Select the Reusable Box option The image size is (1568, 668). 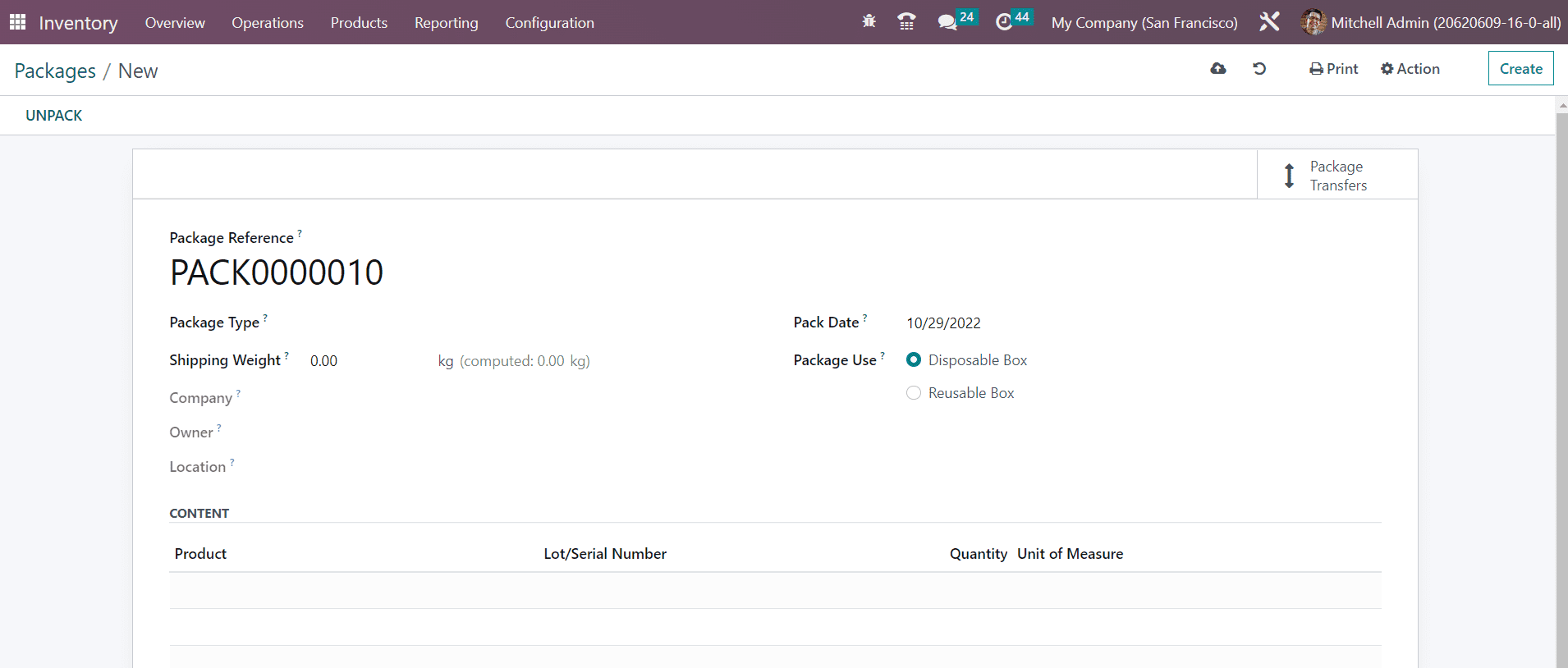tap(913, 393)
